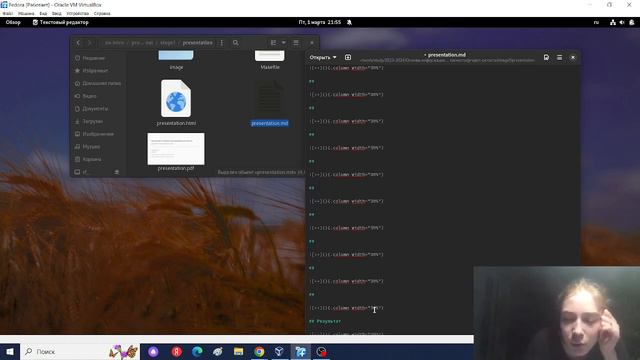Viewport: 640px width, 360px height.
Task: Open the Fedora VM taskbar icon
Action: click(x=300, y=351)
